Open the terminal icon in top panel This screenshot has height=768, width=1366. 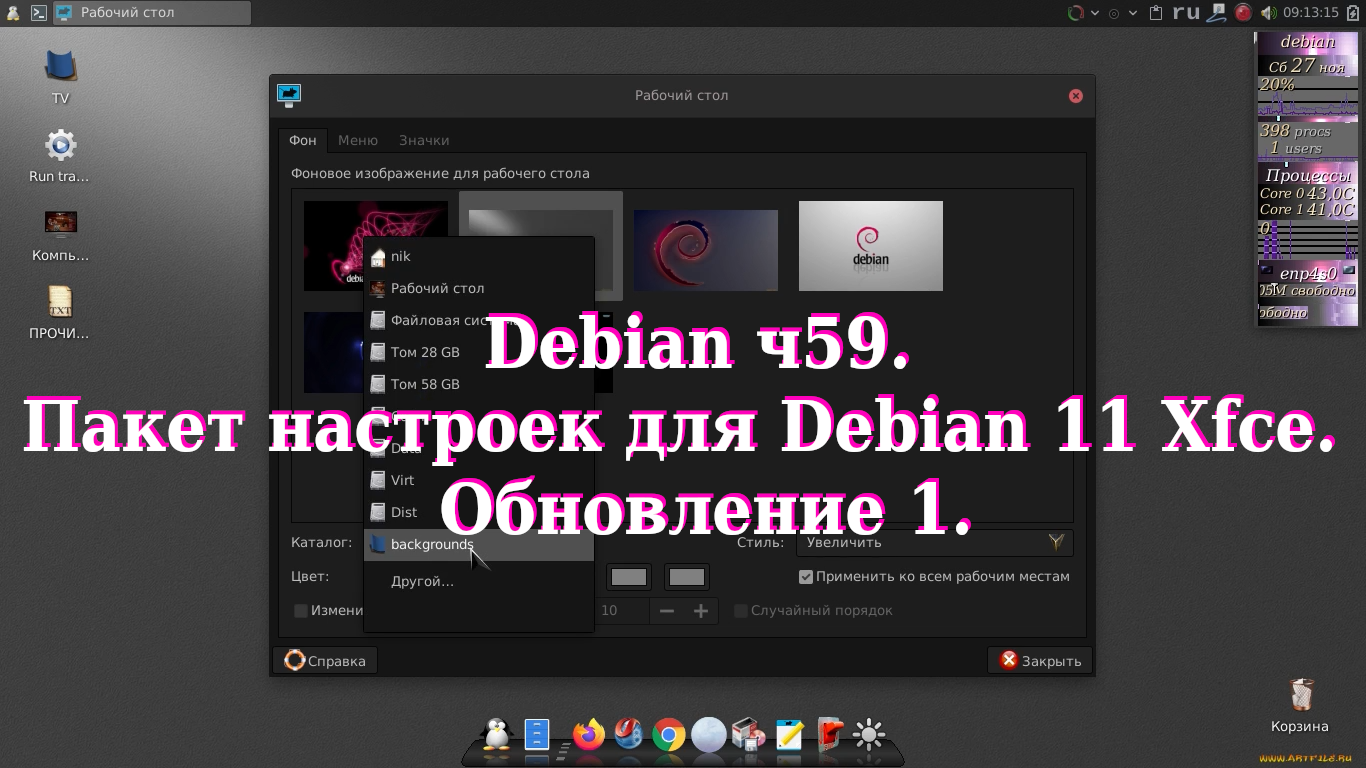click(39, 13)
